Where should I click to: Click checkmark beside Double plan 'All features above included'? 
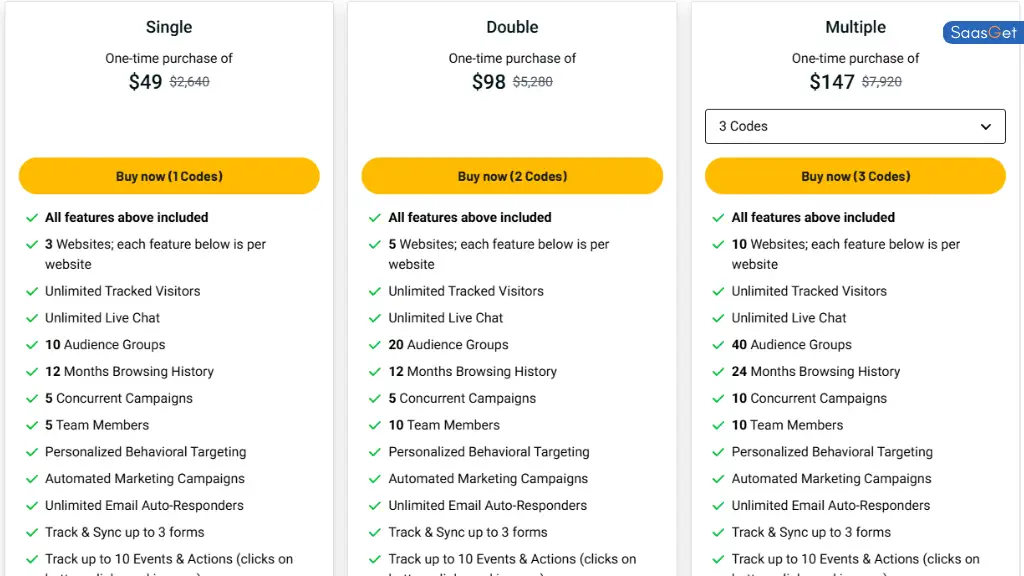point(375,217)
